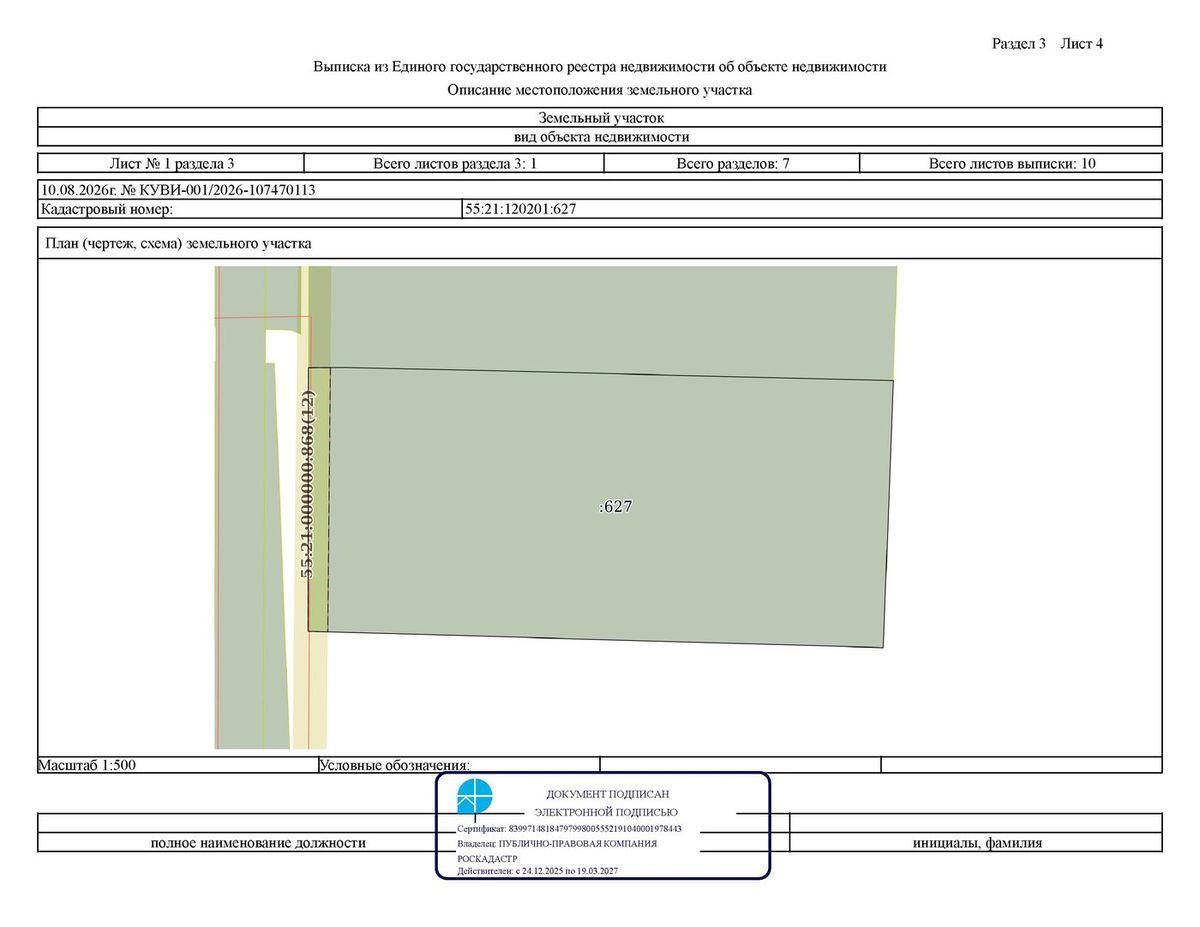This screenshot has width=1200, height=927.
Task: Click the Лист № 1 раздела 3 cell
Action: click(x=171, y=163)
